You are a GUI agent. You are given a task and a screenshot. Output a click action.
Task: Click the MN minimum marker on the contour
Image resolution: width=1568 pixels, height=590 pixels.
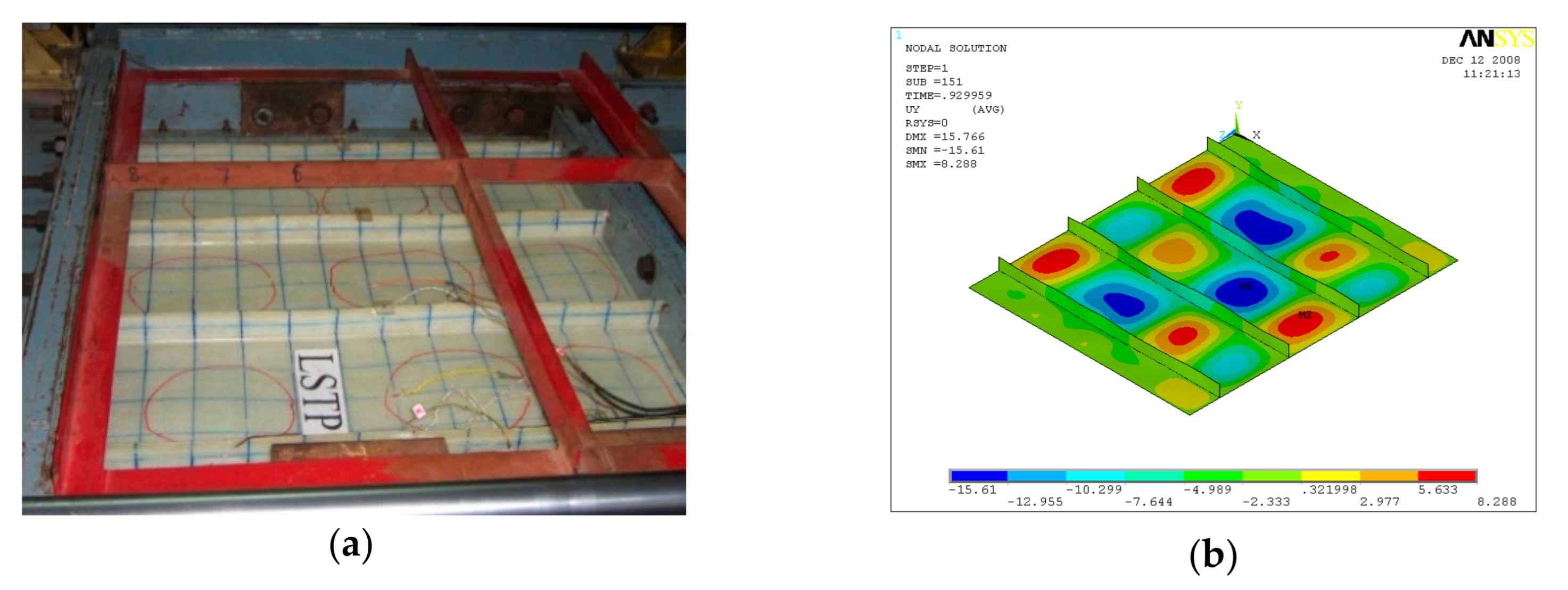point(1245,286)
